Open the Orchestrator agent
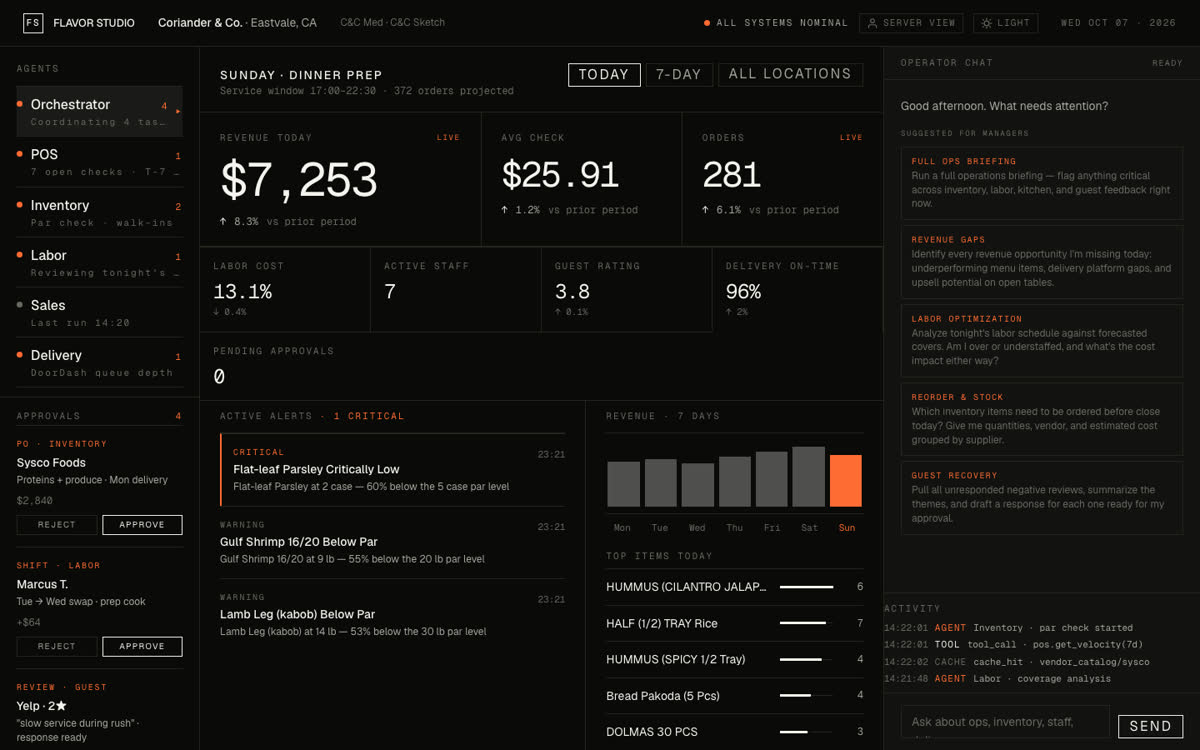Screen dimensions: 1200x750 pyautogui.click(x=99, y=111)
